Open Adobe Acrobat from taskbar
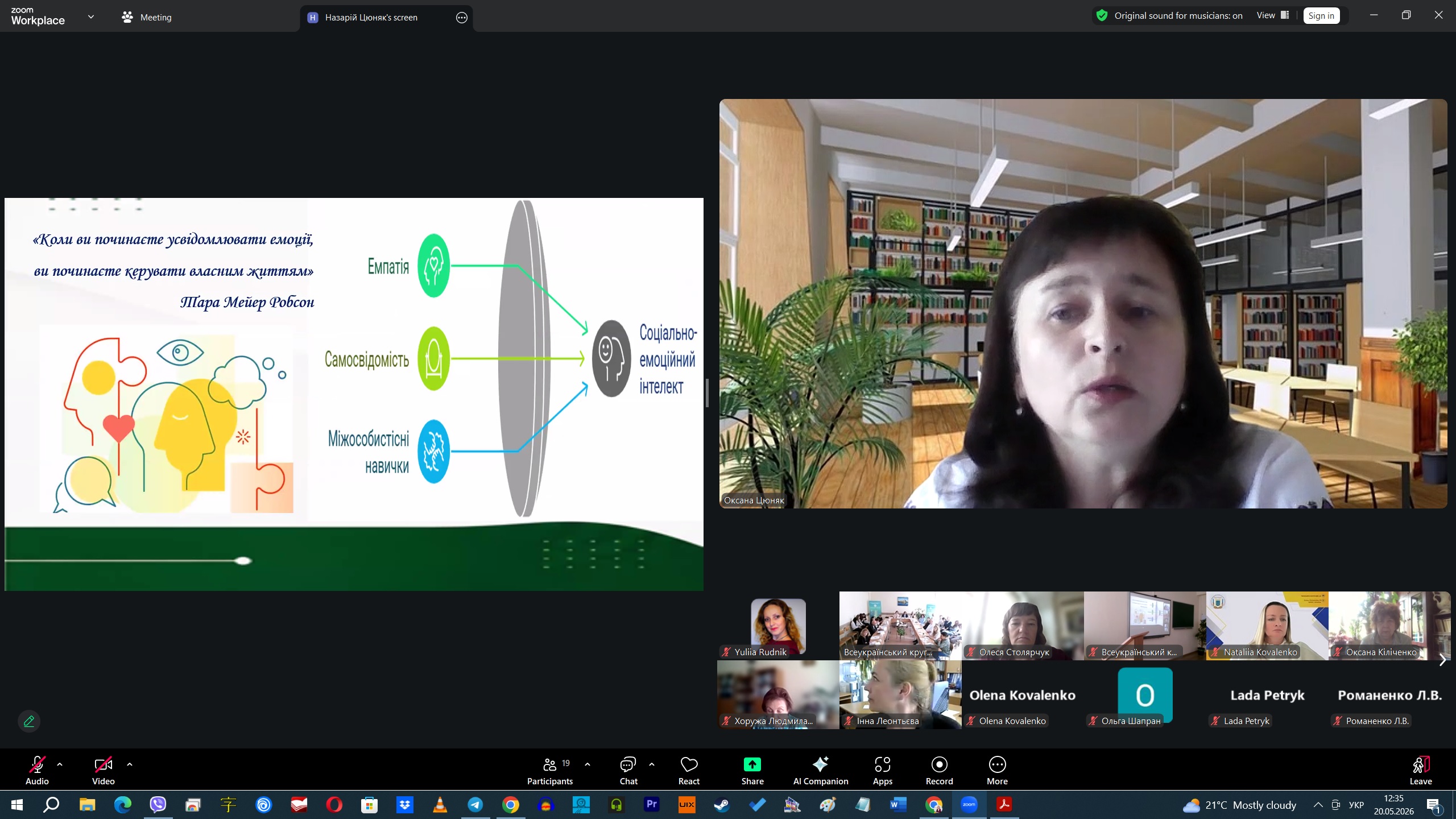1456x819 pixels. point(1004,805)
